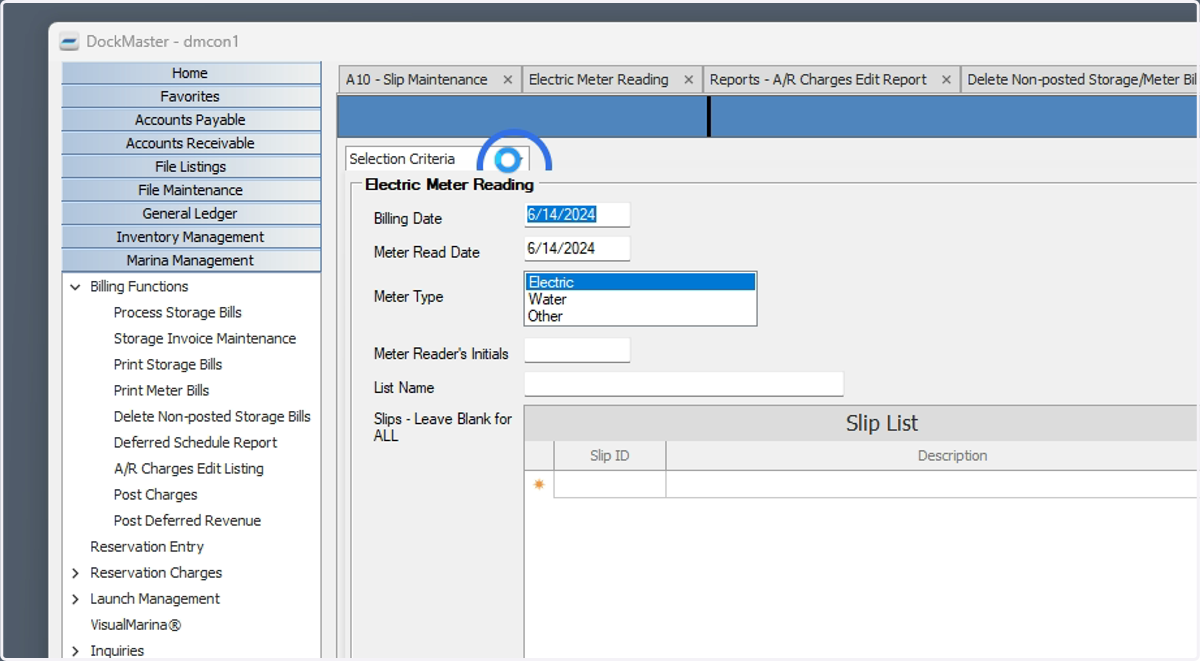Click the Billing Date field

(x=577, y=215)
